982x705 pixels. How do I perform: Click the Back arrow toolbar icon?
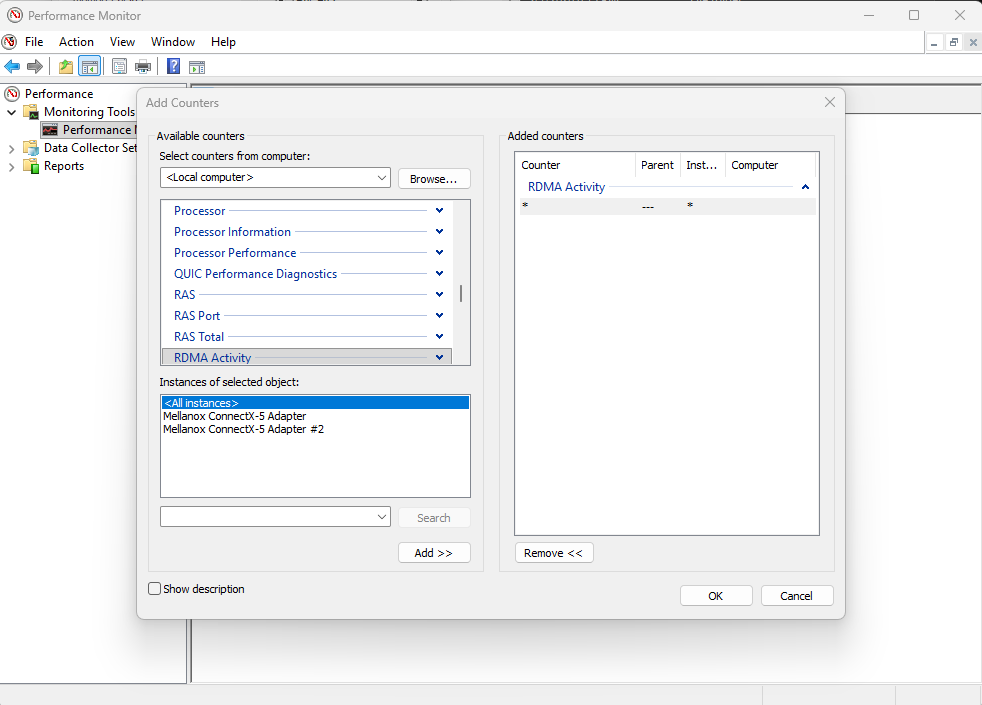pos(12,67)
